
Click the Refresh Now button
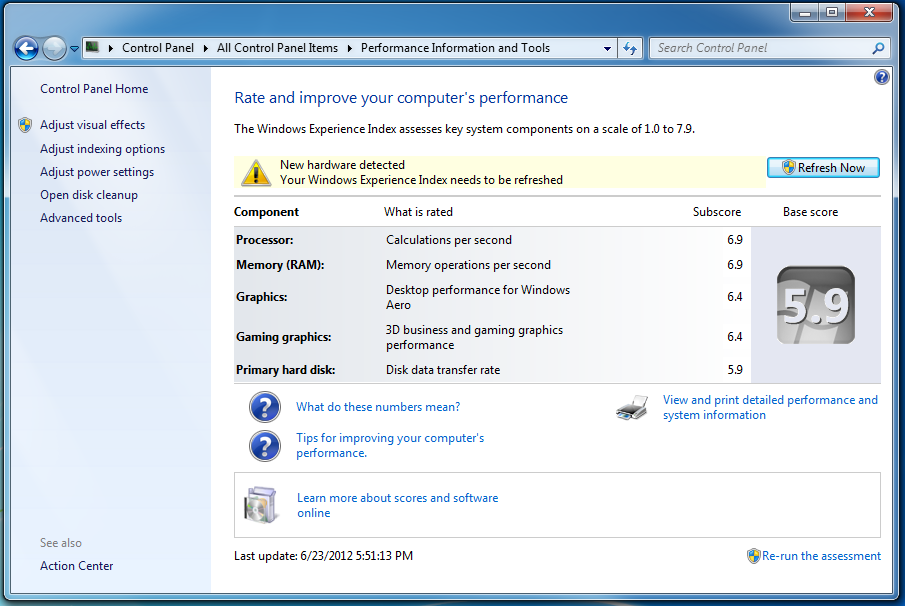pyautogui.click(x=823, y=168)
